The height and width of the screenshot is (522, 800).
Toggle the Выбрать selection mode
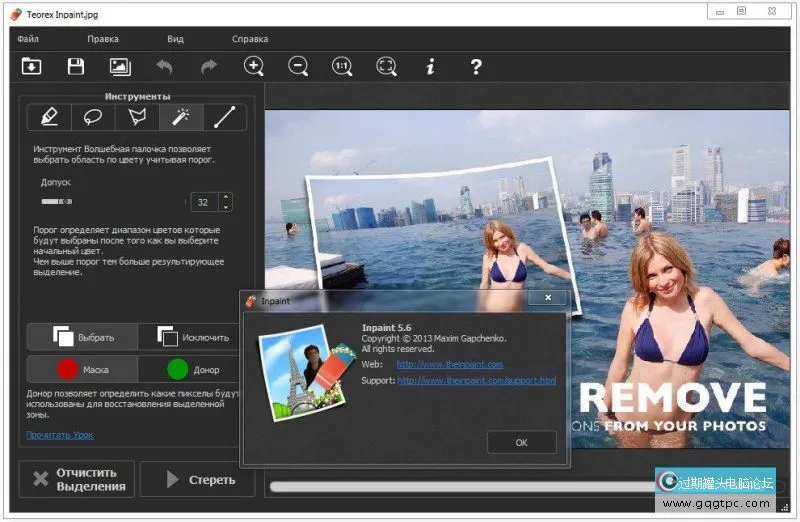tap(82, 337)
